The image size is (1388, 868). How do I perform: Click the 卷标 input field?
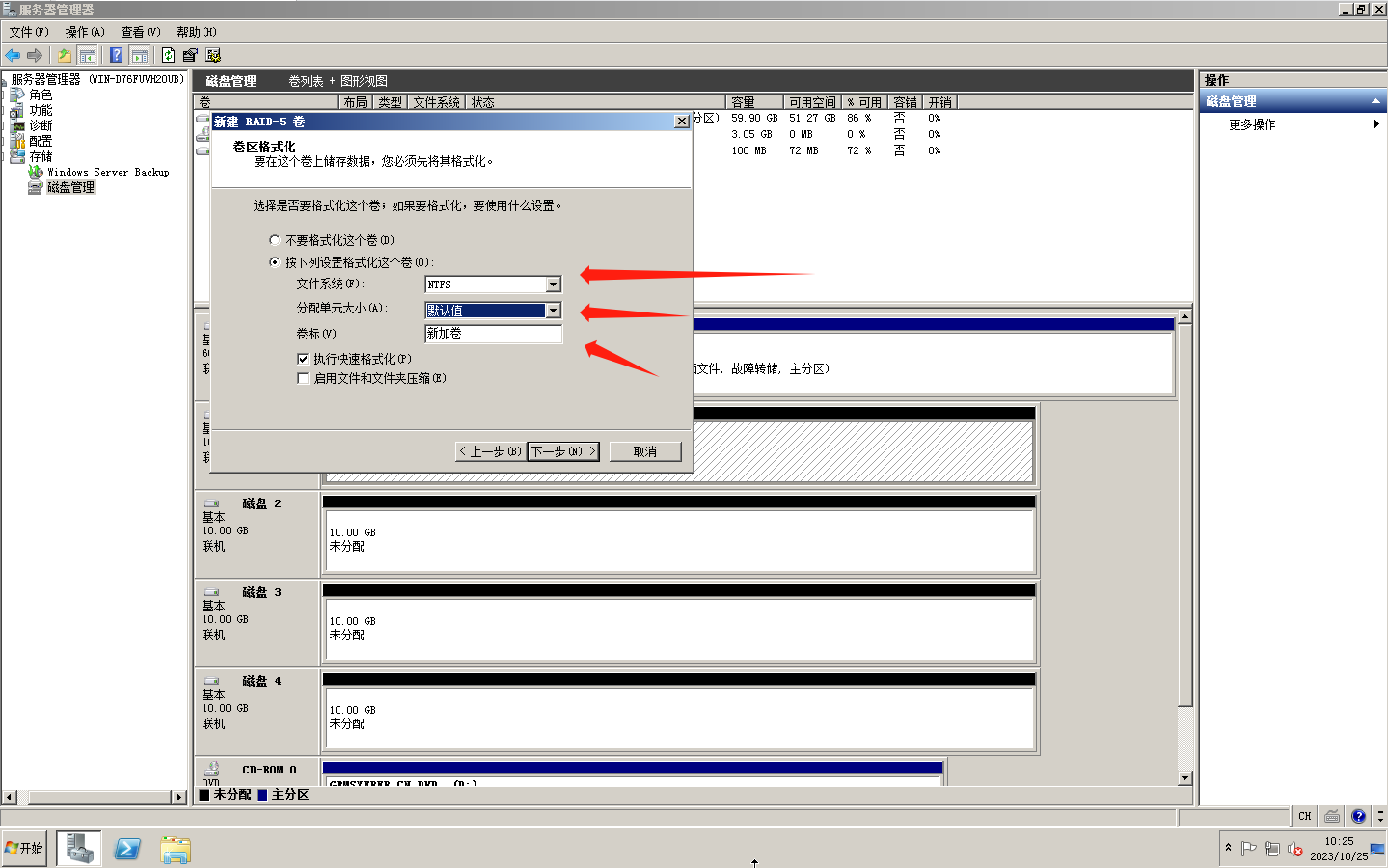493,334
